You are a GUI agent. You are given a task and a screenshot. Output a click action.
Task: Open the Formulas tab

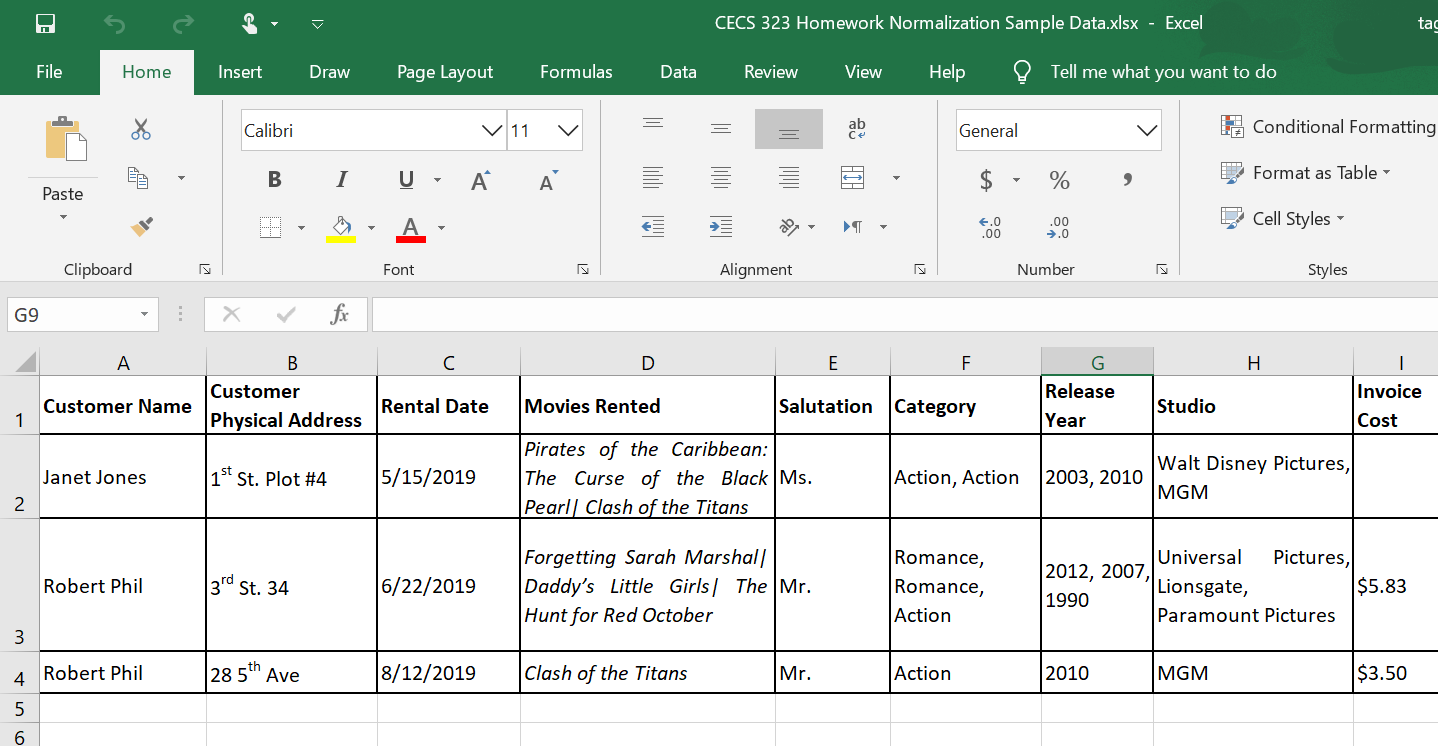click(576, 72)
